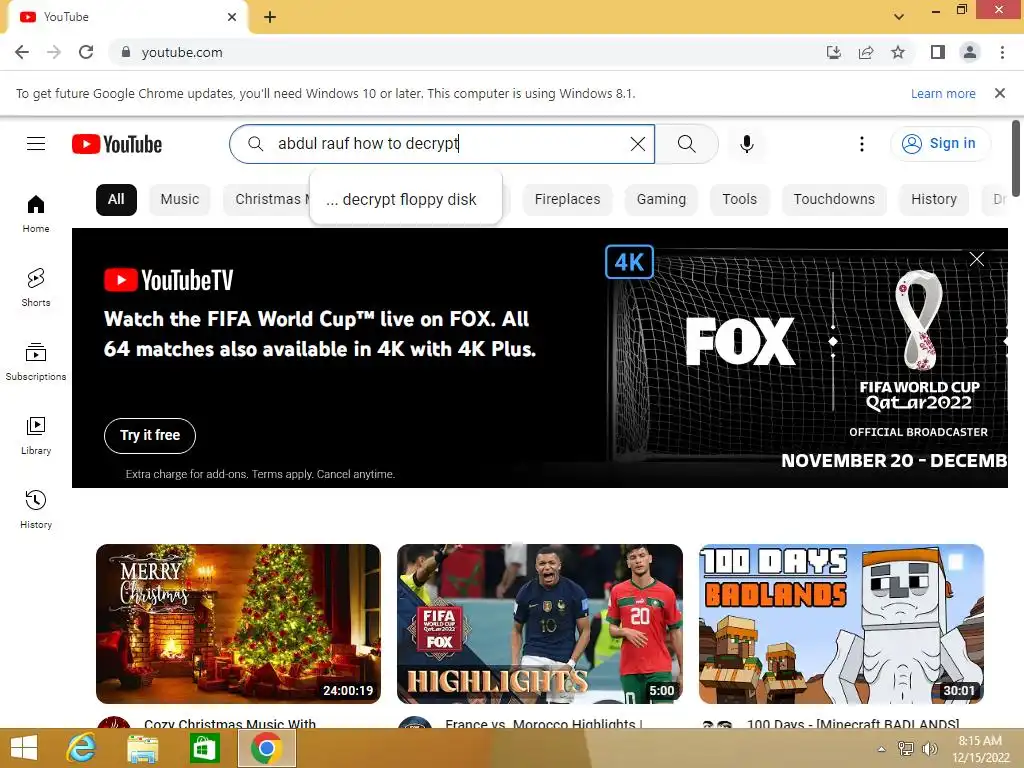Screen dimensions: 1024x768
Task: Click the magnifier search button
Action: tap(686, 144)
